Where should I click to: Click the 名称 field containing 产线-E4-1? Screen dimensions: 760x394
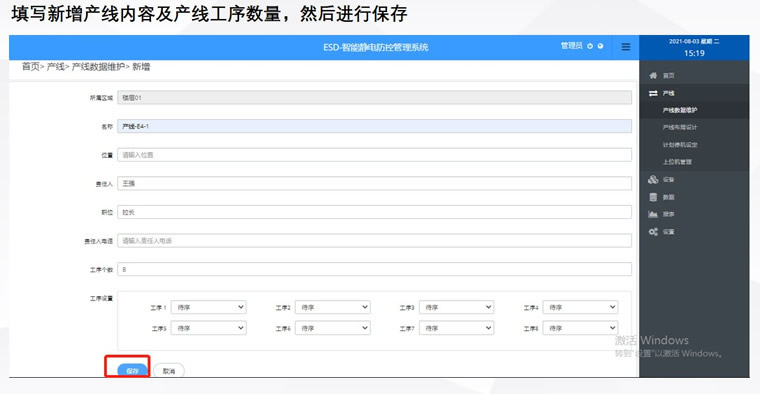click(x=374, y=126)
